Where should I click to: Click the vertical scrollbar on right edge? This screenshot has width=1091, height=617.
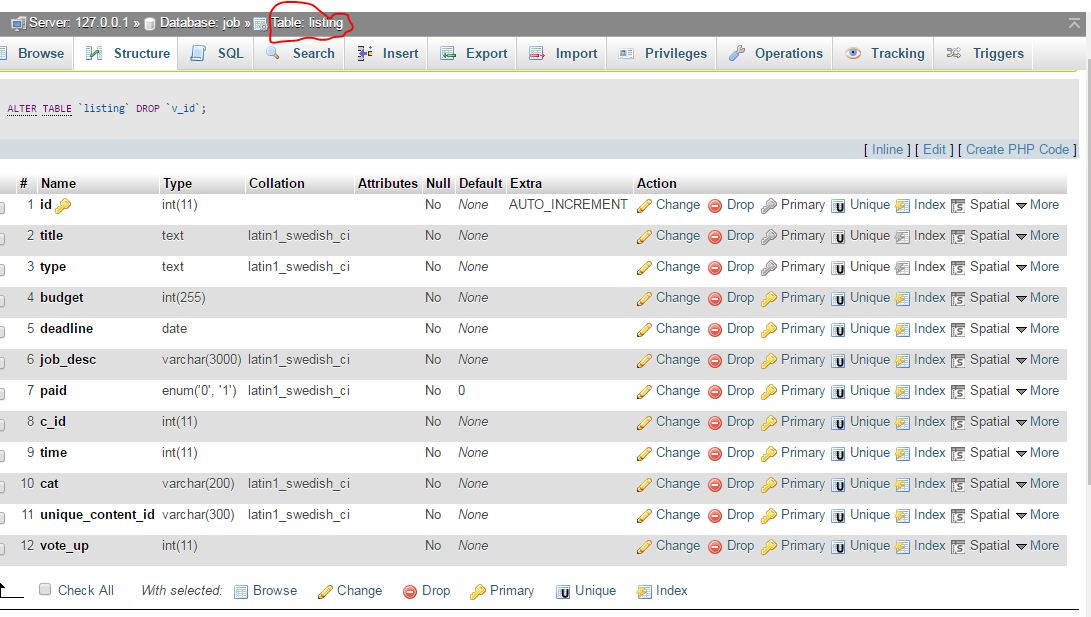[1087, 271]
